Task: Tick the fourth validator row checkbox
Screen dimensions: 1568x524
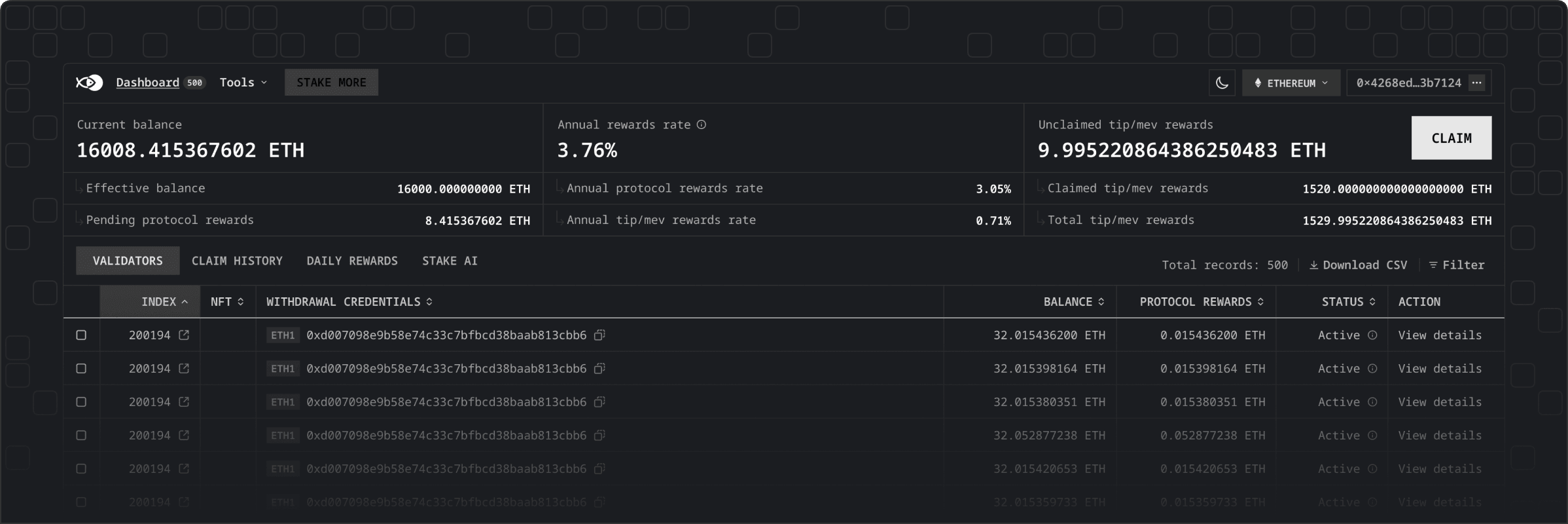Action: (81, 436)
